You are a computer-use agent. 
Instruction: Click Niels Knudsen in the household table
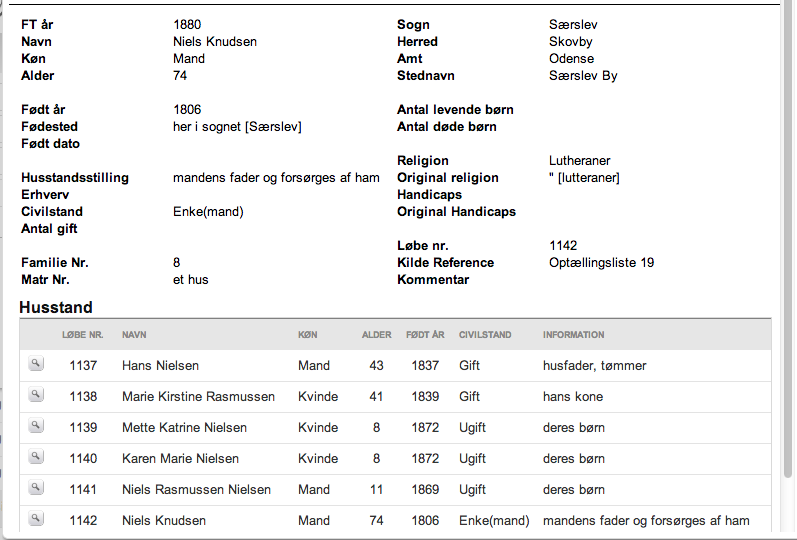164,521
